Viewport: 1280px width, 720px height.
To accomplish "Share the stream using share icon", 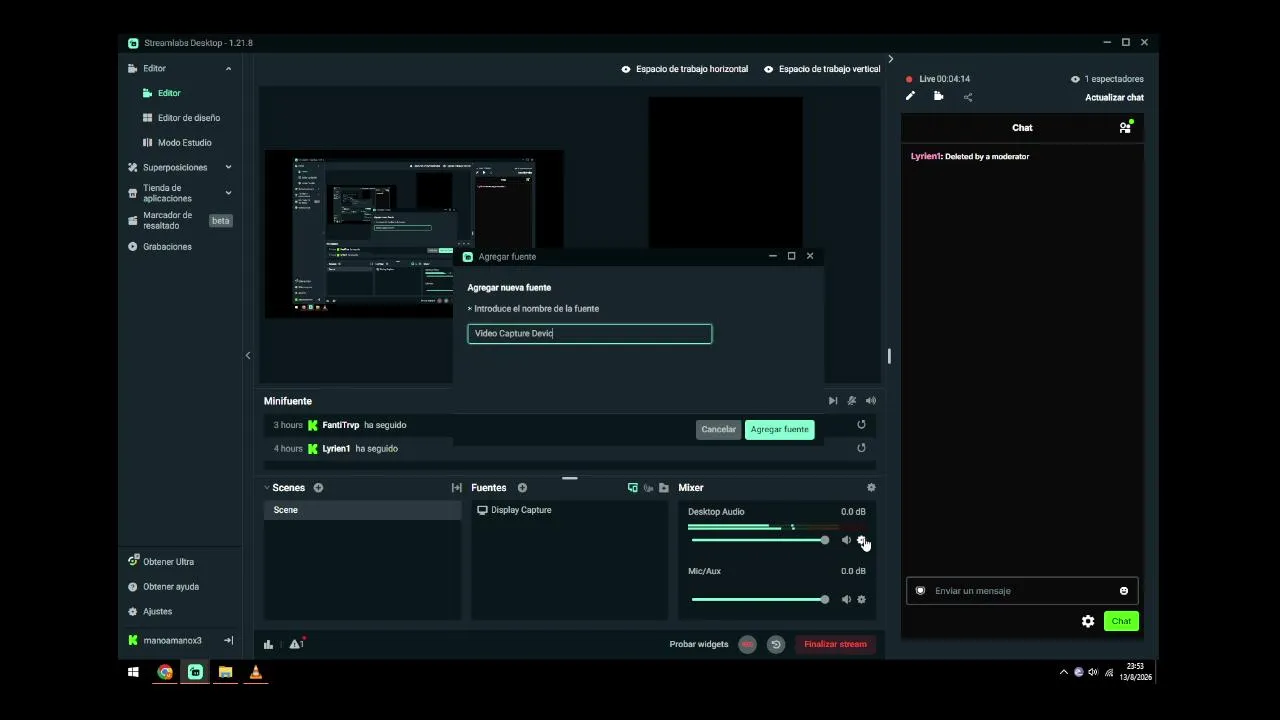I will [968, 97].
